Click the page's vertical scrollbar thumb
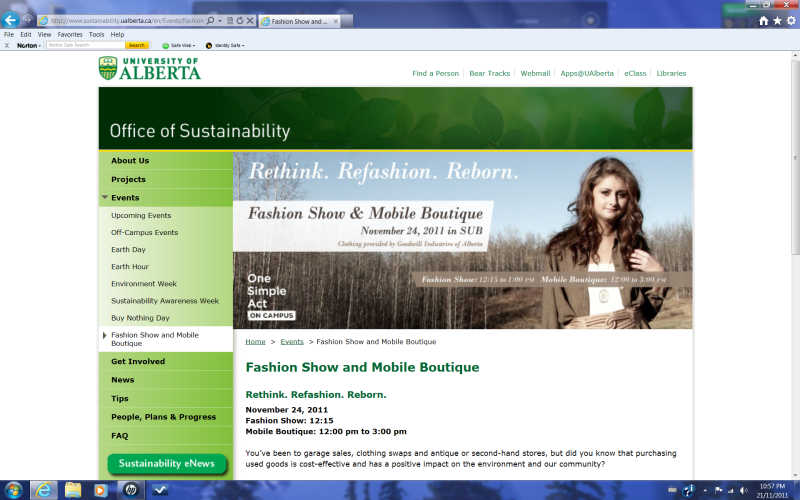 point(795,156)
